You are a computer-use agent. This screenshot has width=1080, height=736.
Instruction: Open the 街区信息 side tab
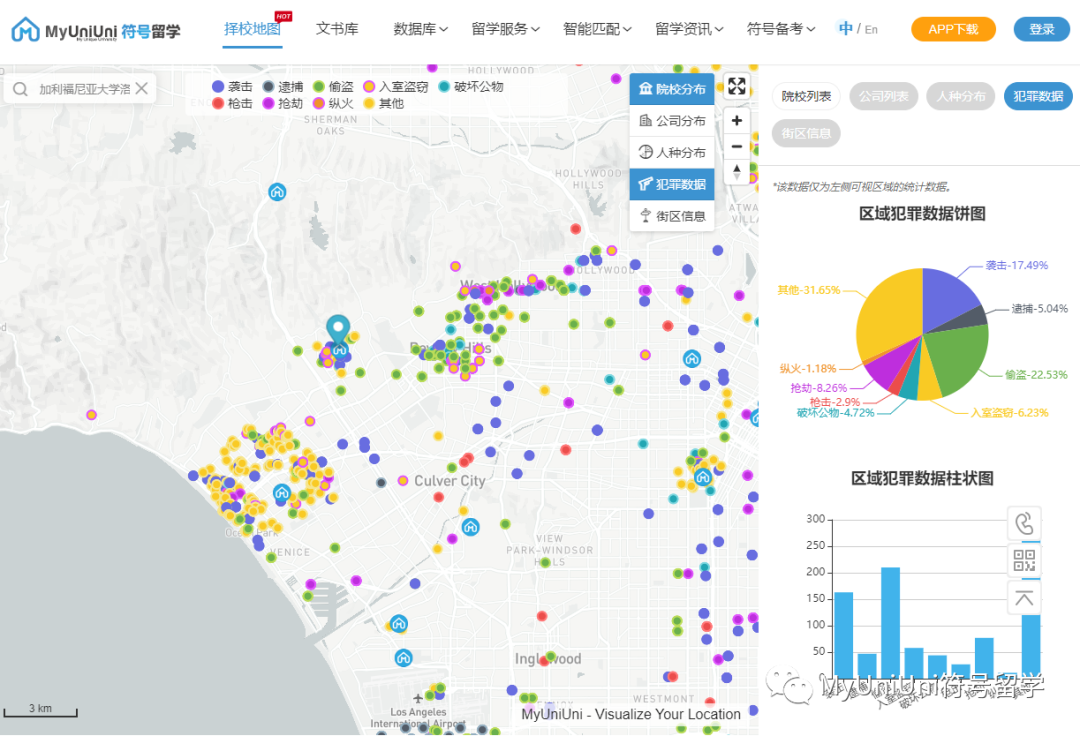(806, 134)
